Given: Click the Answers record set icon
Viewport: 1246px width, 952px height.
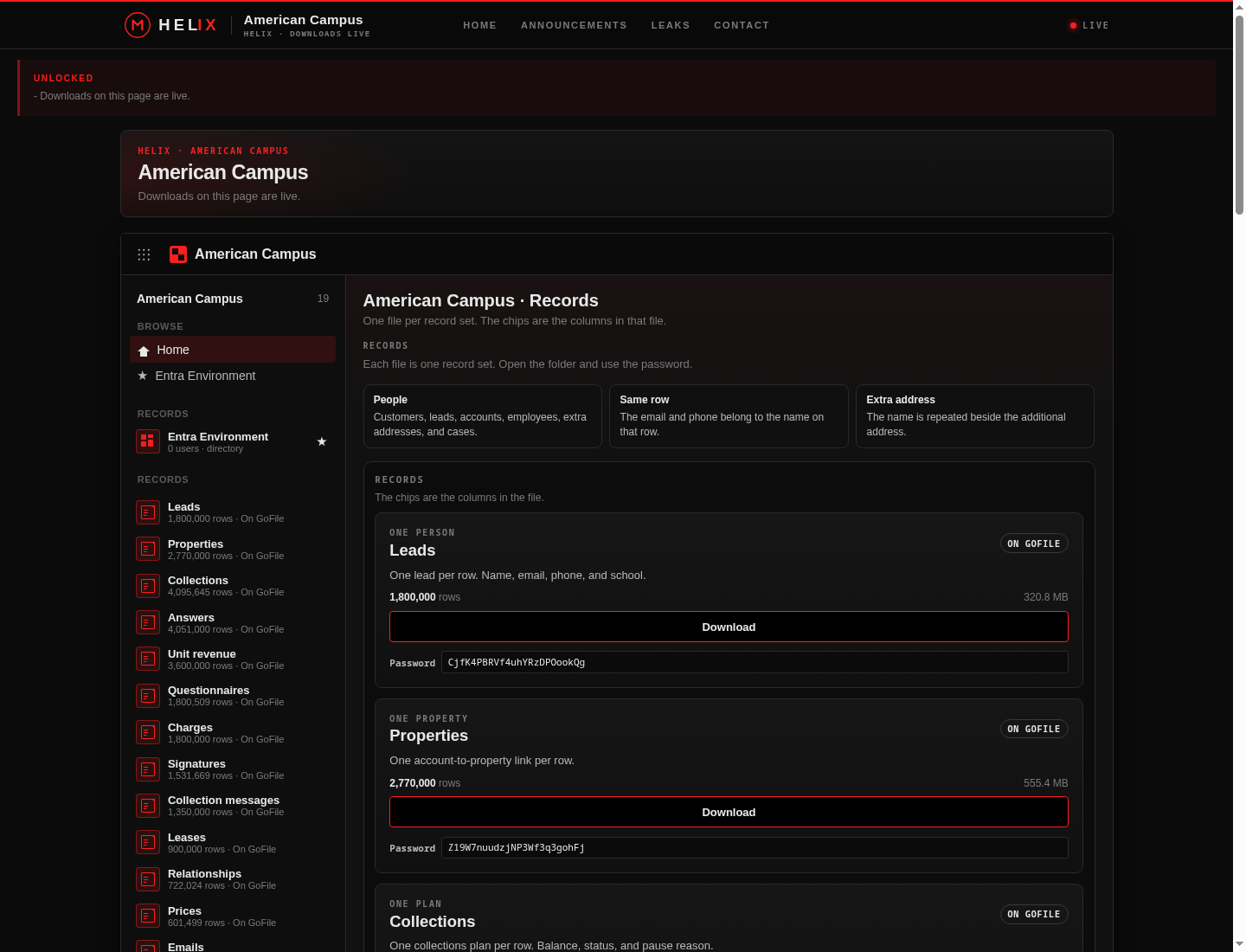Looking at the screenshot, I should click(x=148, y=622).
